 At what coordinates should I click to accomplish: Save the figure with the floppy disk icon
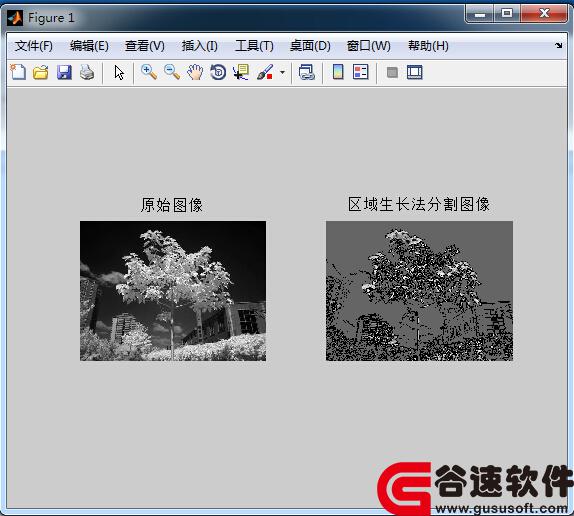click(64, 72)
